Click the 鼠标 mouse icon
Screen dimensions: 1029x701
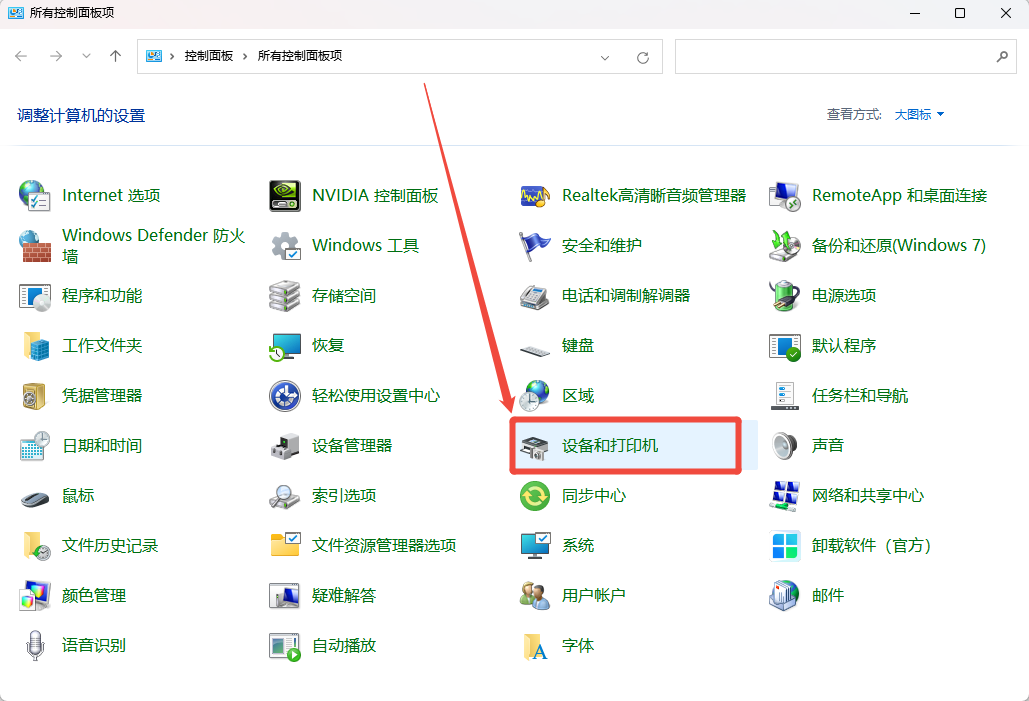coord(35,499)
